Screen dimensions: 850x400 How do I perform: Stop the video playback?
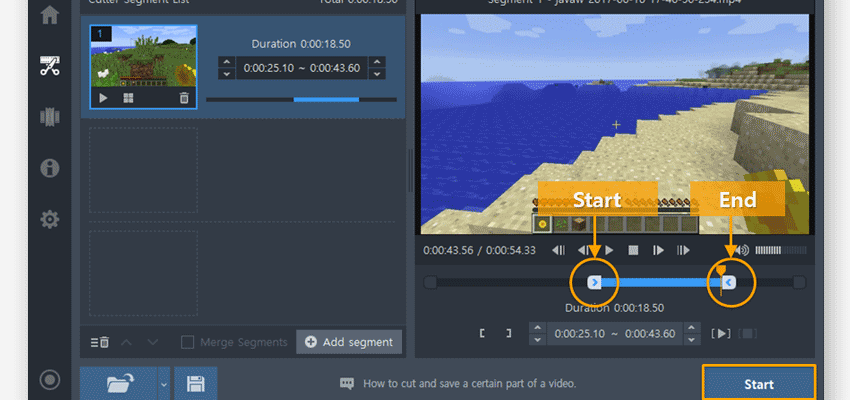pos(633,250)
